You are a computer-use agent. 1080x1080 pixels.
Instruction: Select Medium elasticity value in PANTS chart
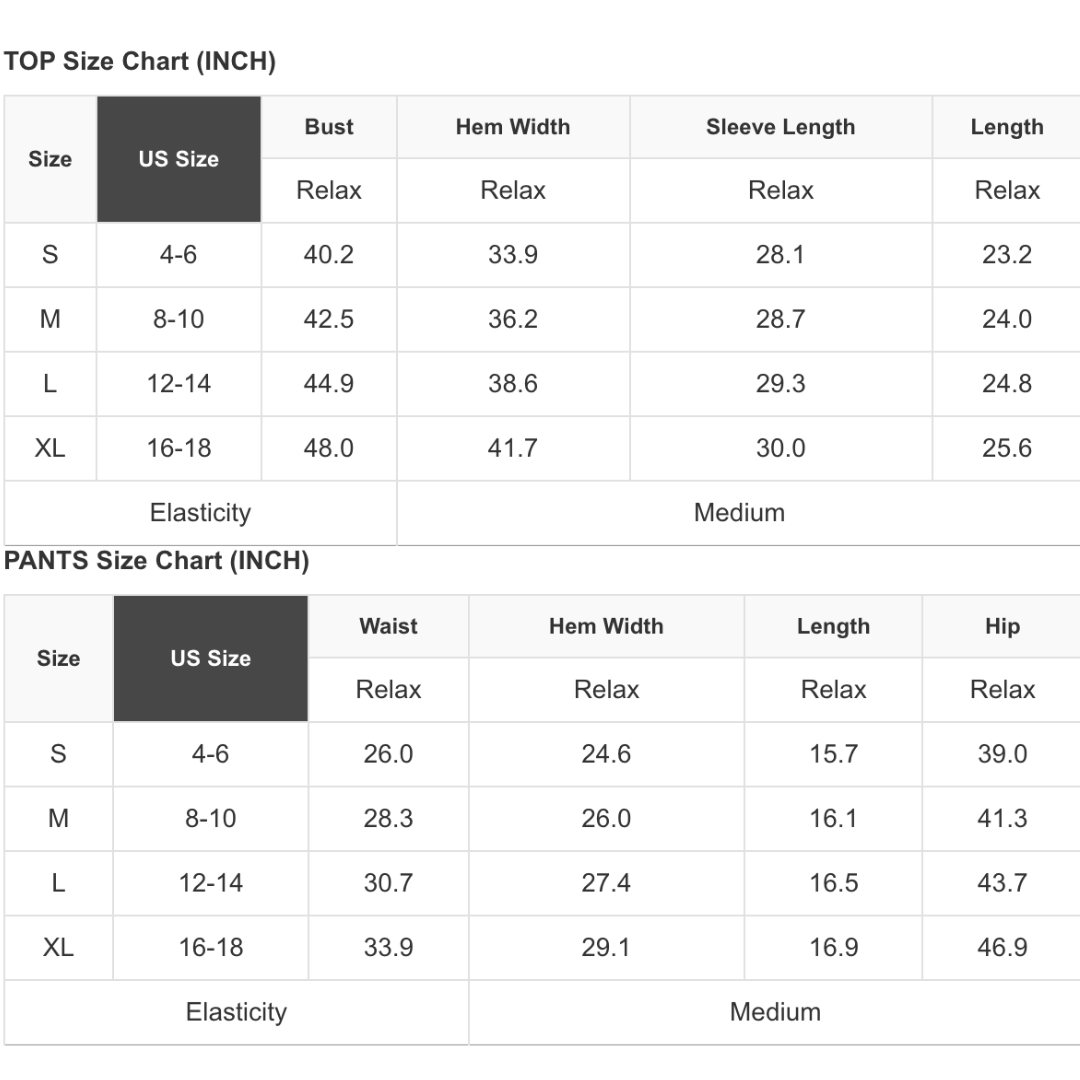775,1012
